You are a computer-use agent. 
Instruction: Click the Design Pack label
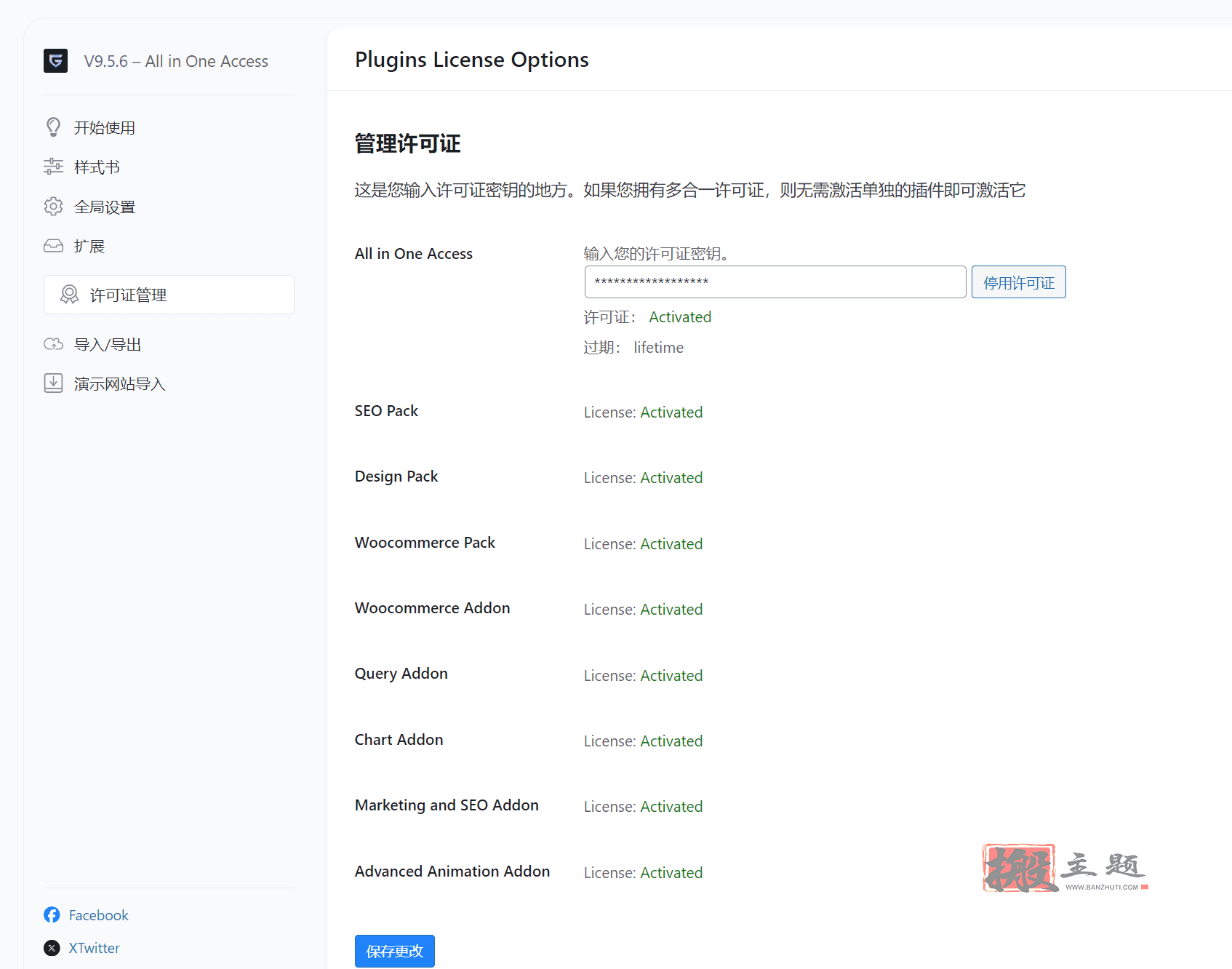pyautogui.click(x=396, y=476)
